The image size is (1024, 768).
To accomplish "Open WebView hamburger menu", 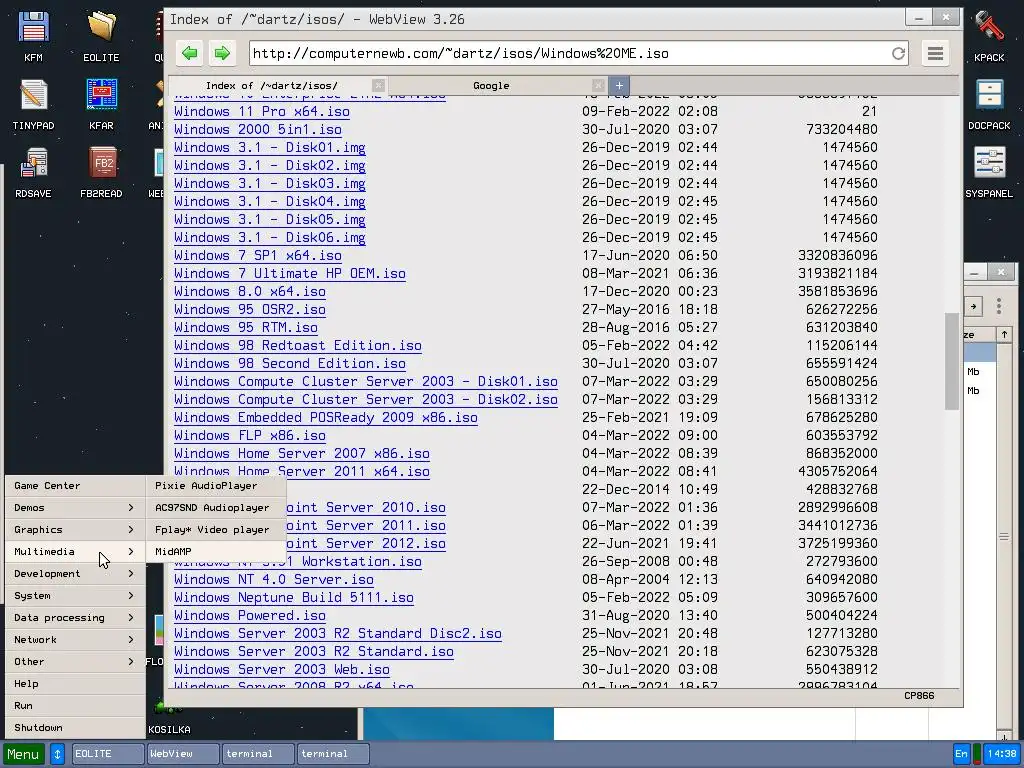I will click(935, 53).
